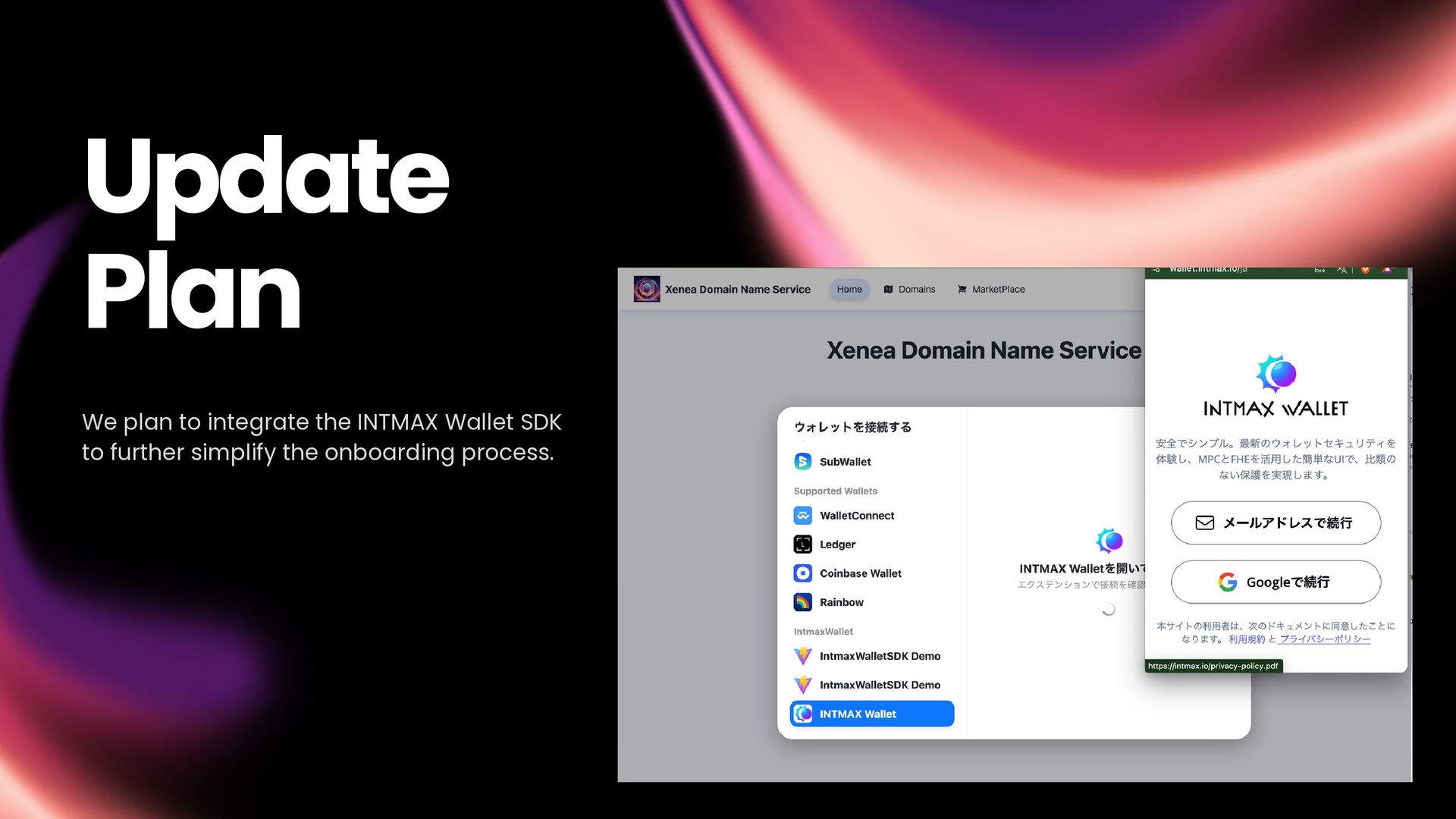Select the highlighted INTMAX Wallet entry
Image resolution: width=1456 pixels, height=819 pixels.
pos(872,714)
